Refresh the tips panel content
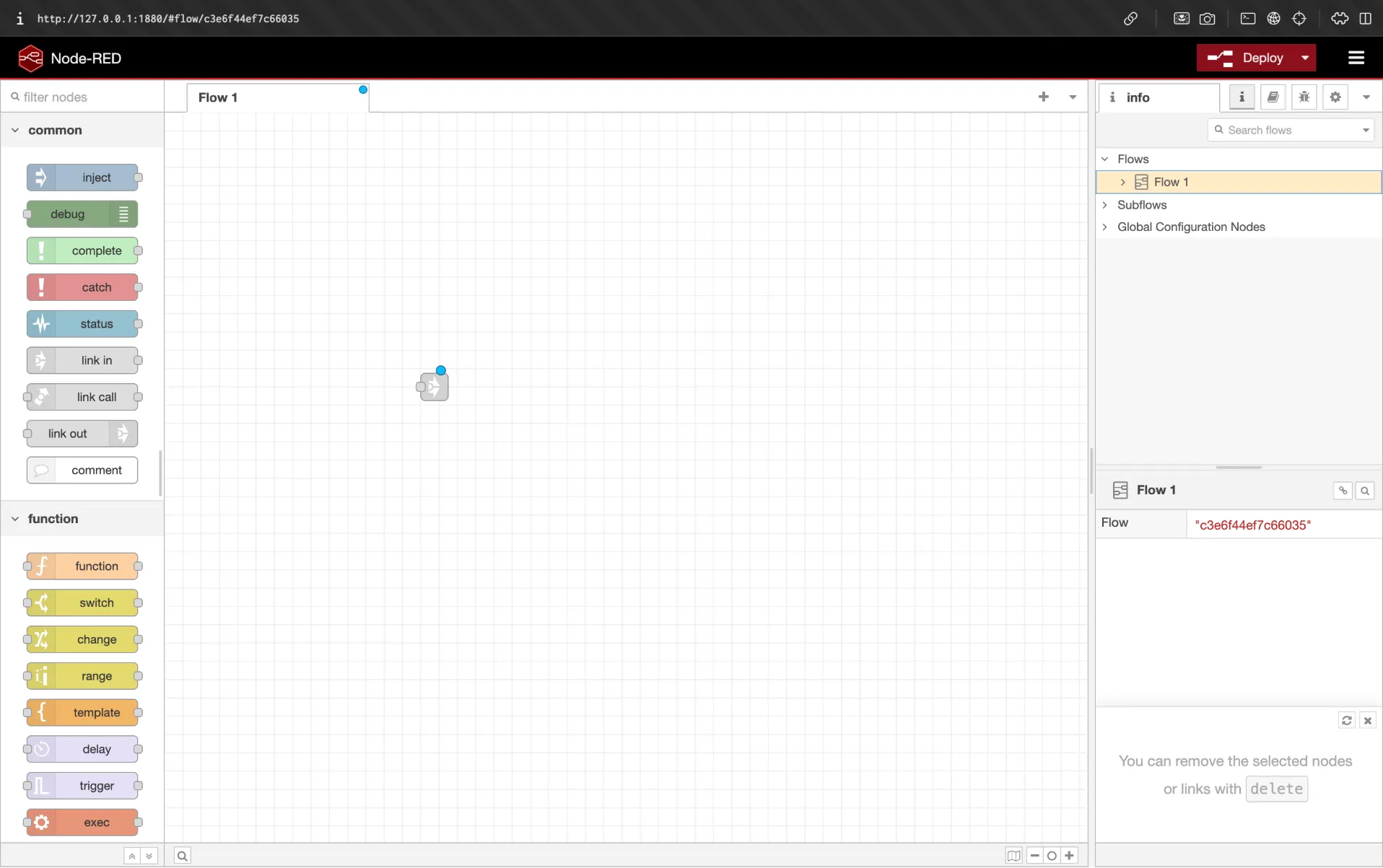 click(x=1346, y=720)
